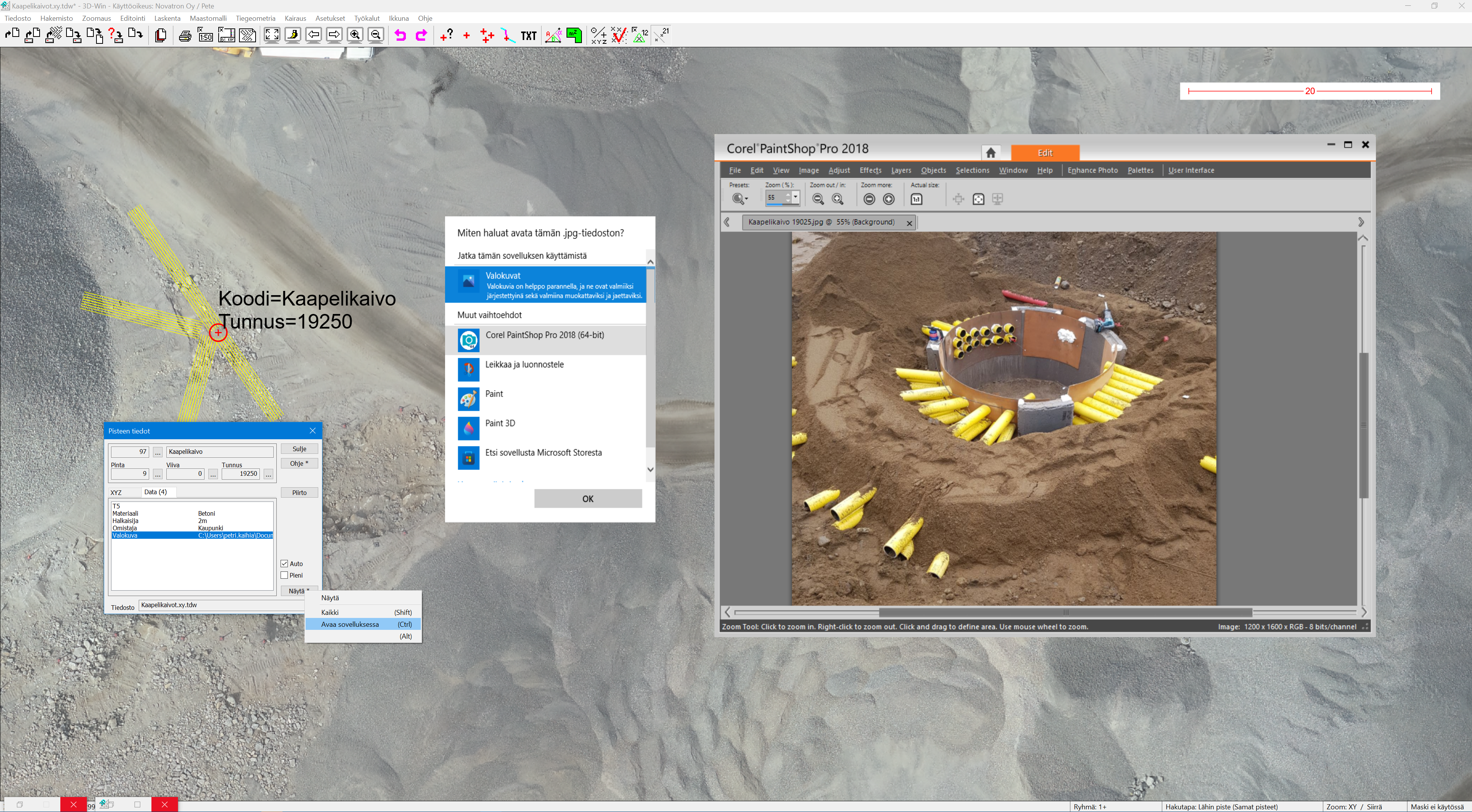Click PaintShop zoom-in magnifier icon

point(838,199)
